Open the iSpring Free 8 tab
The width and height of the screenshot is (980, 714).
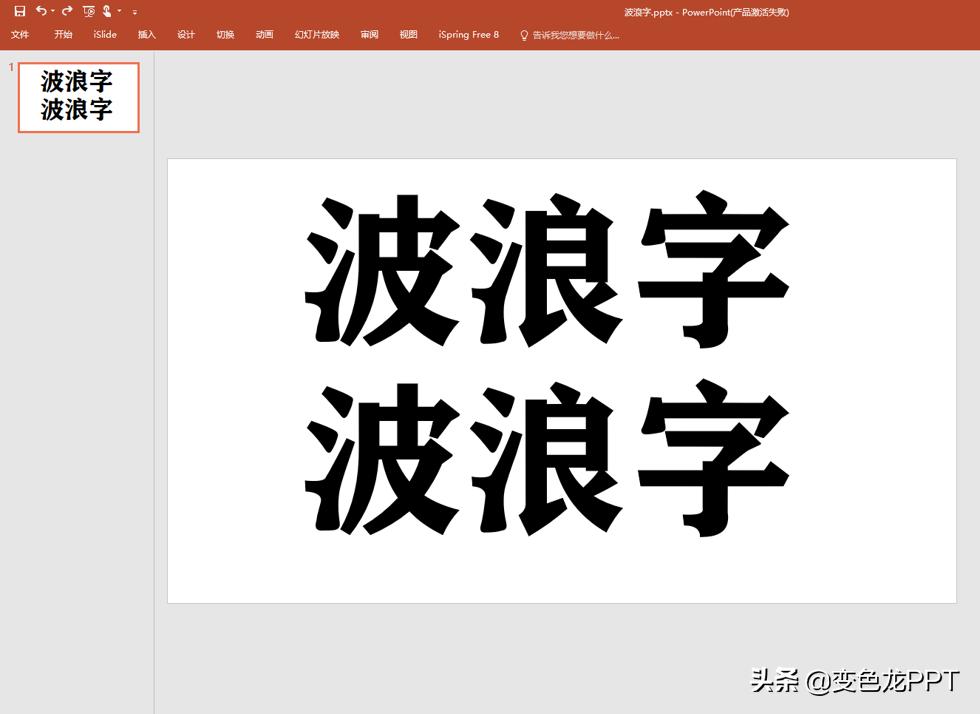tap(468, 33)
